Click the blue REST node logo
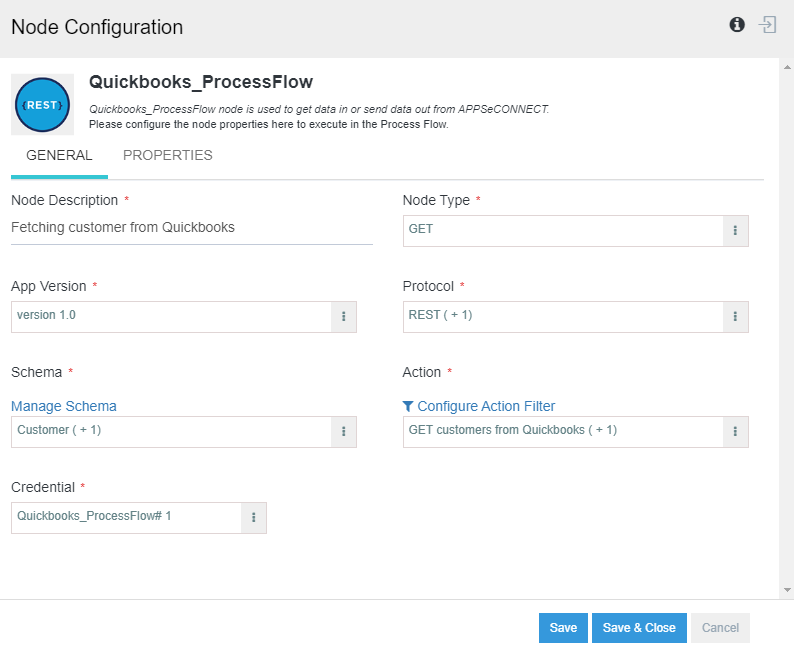 43,104
